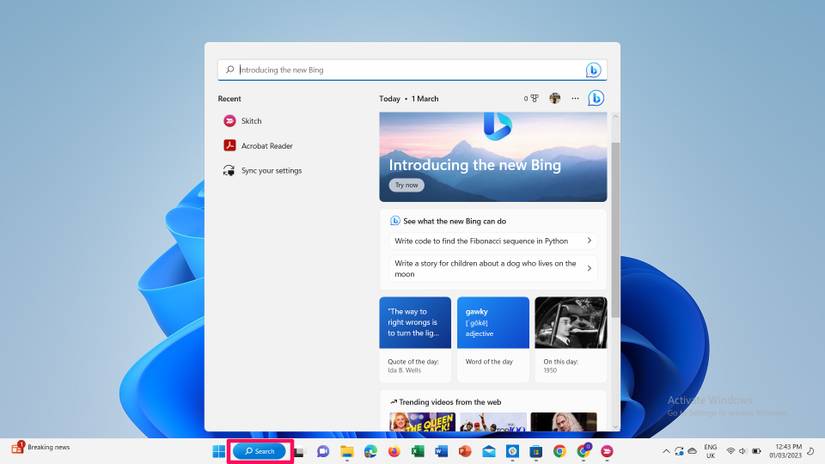Expand Fibonacci sequence in Python suggestion

coord(492,241)
